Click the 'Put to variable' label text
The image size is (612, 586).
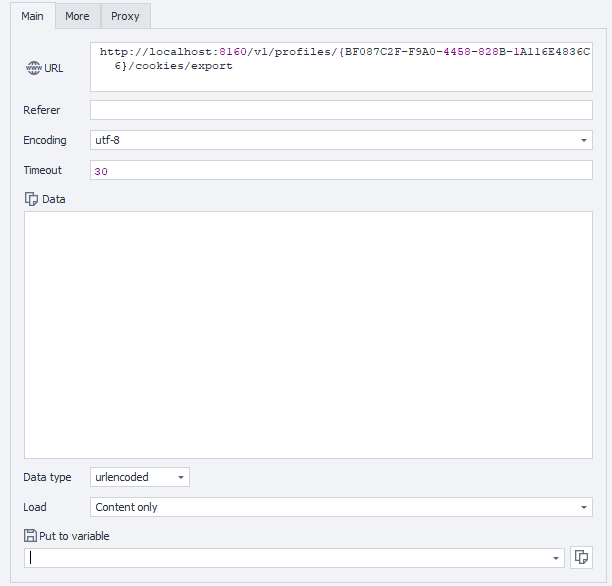[x=74, y=536]
